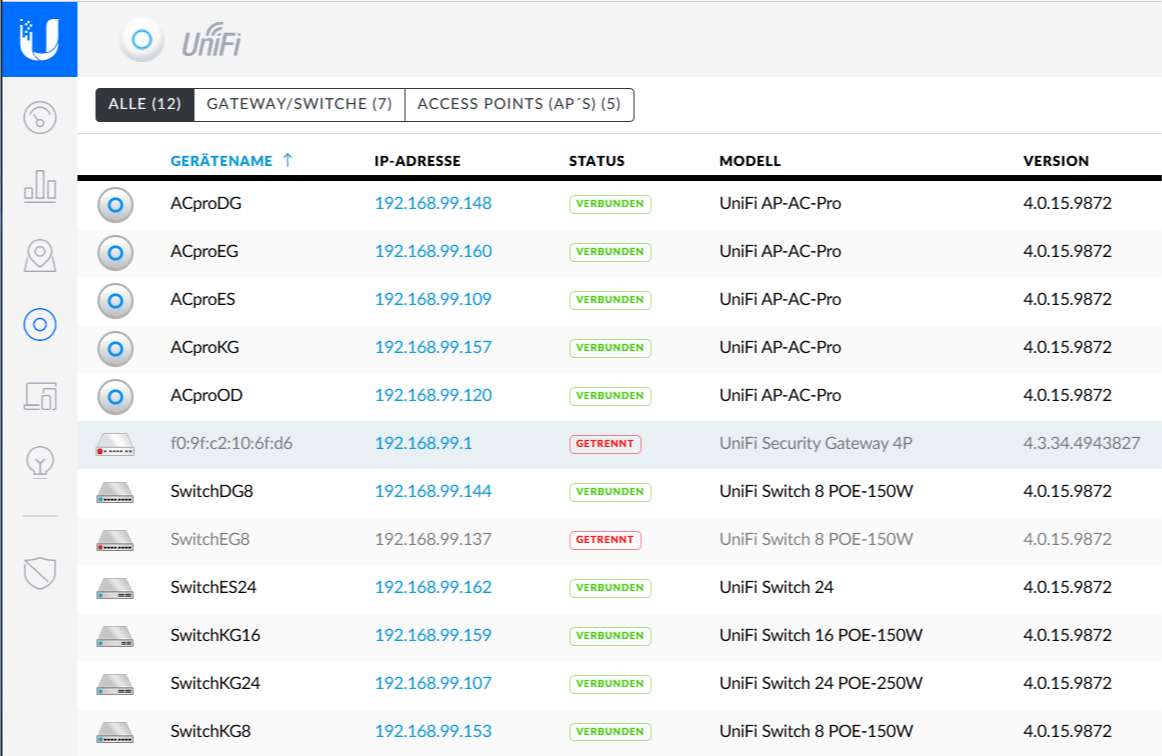This screenshot has width=1162, height=756.
Task: Click grayed IP 192.168.99.137
Action: point(433,540)
